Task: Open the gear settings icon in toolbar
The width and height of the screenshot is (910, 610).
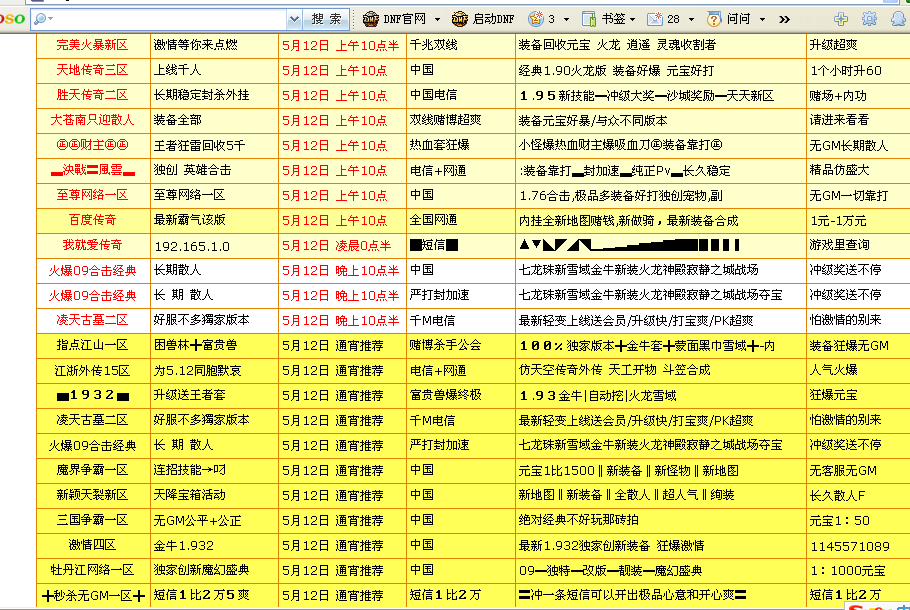Action: click(869, 19)
